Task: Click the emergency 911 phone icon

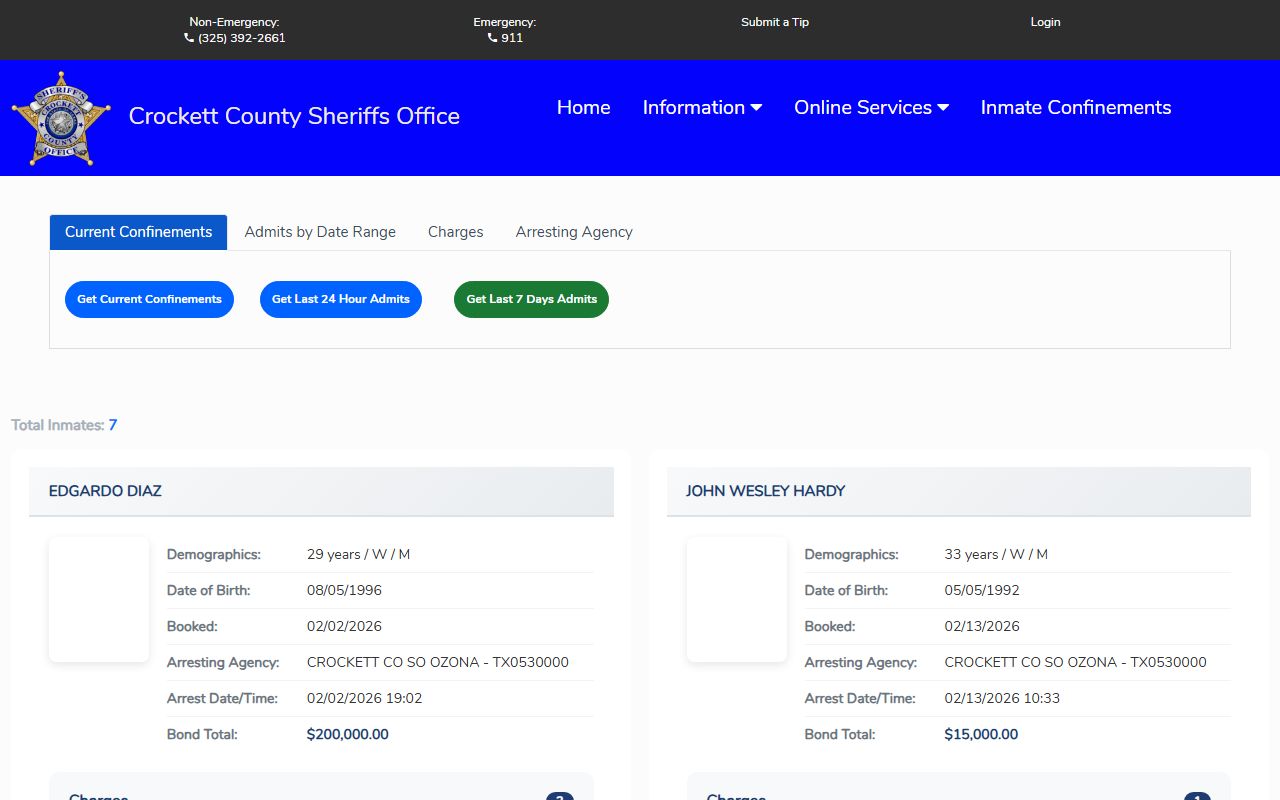Action: click(x=492, y=38)
